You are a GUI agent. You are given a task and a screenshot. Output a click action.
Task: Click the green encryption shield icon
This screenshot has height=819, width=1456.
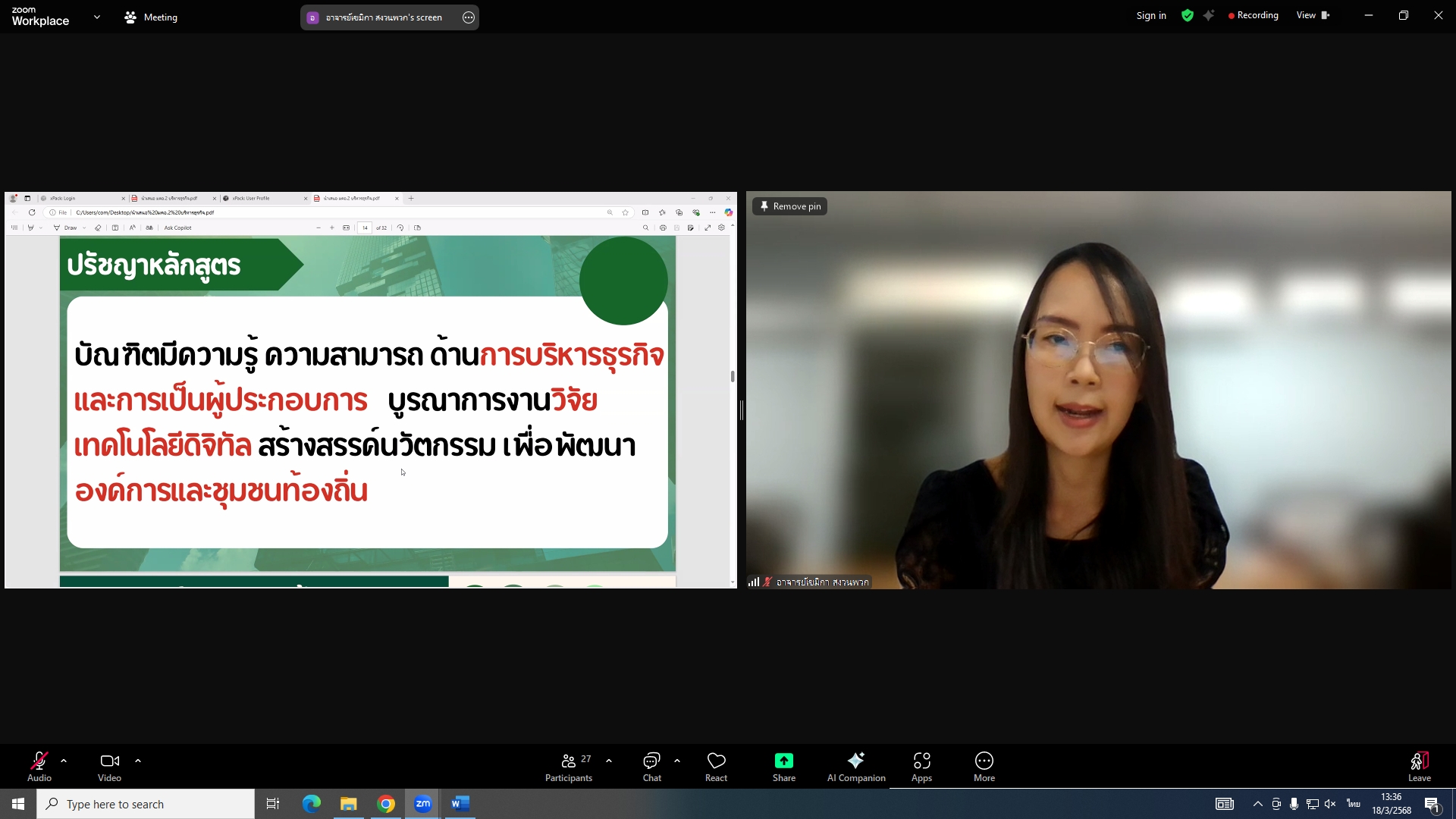click(1188, 16)
